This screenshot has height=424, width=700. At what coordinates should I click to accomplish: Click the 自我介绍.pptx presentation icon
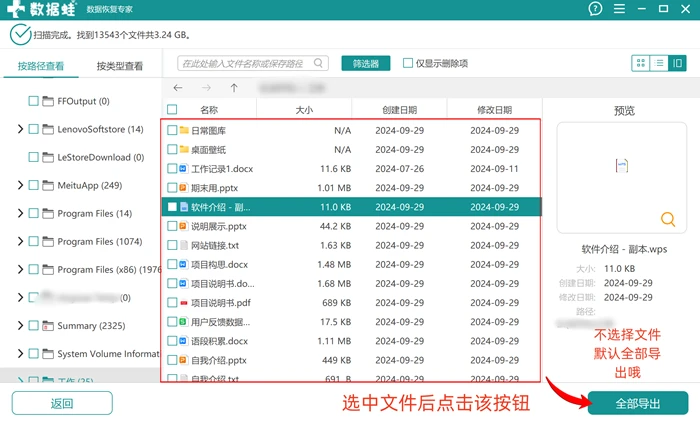[x=183, y=360]
